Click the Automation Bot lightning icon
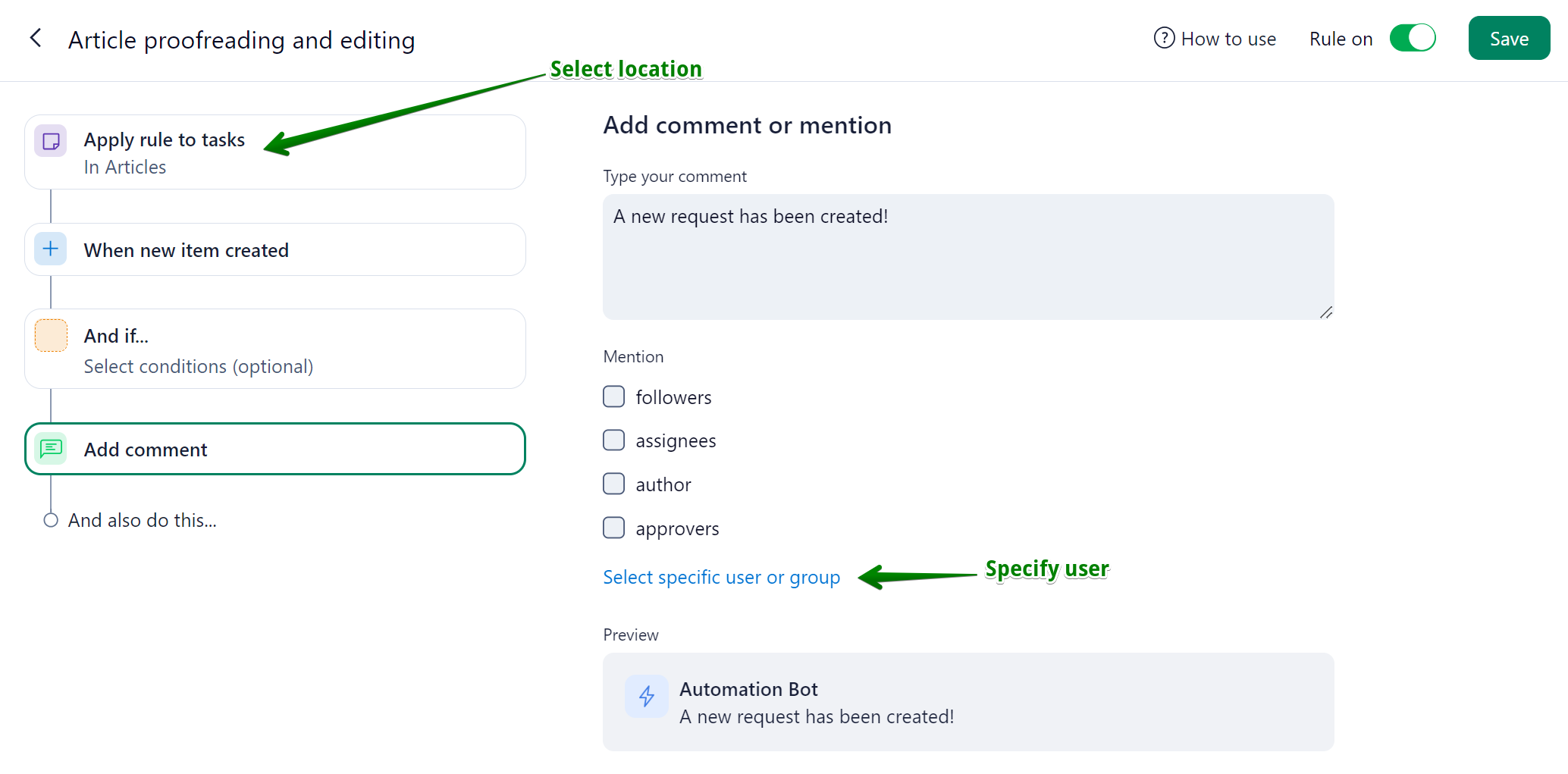1568x774 pixels. [x=647, y=696]
